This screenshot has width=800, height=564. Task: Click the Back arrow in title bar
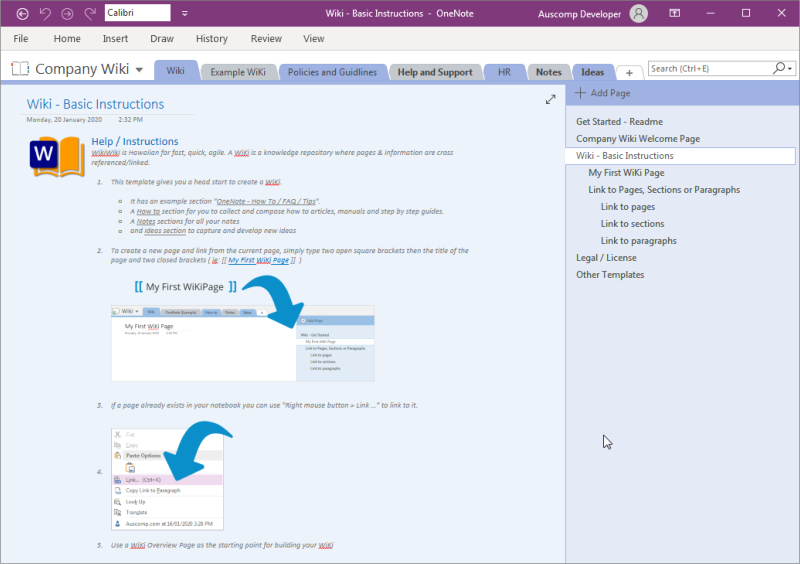coord(22,14)
